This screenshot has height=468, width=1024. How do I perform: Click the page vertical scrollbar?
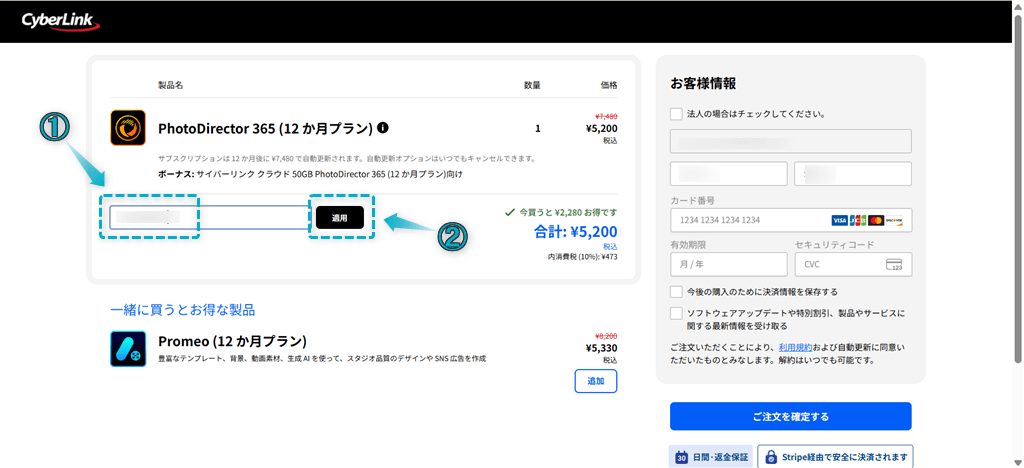coord(1017,188)
